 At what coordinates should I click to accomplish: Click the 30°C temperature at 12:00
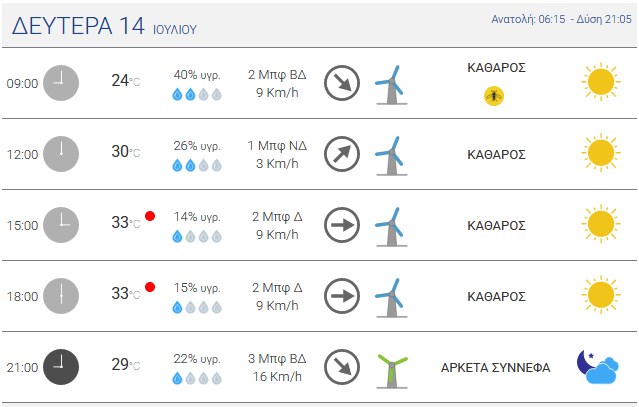[126, 152]
